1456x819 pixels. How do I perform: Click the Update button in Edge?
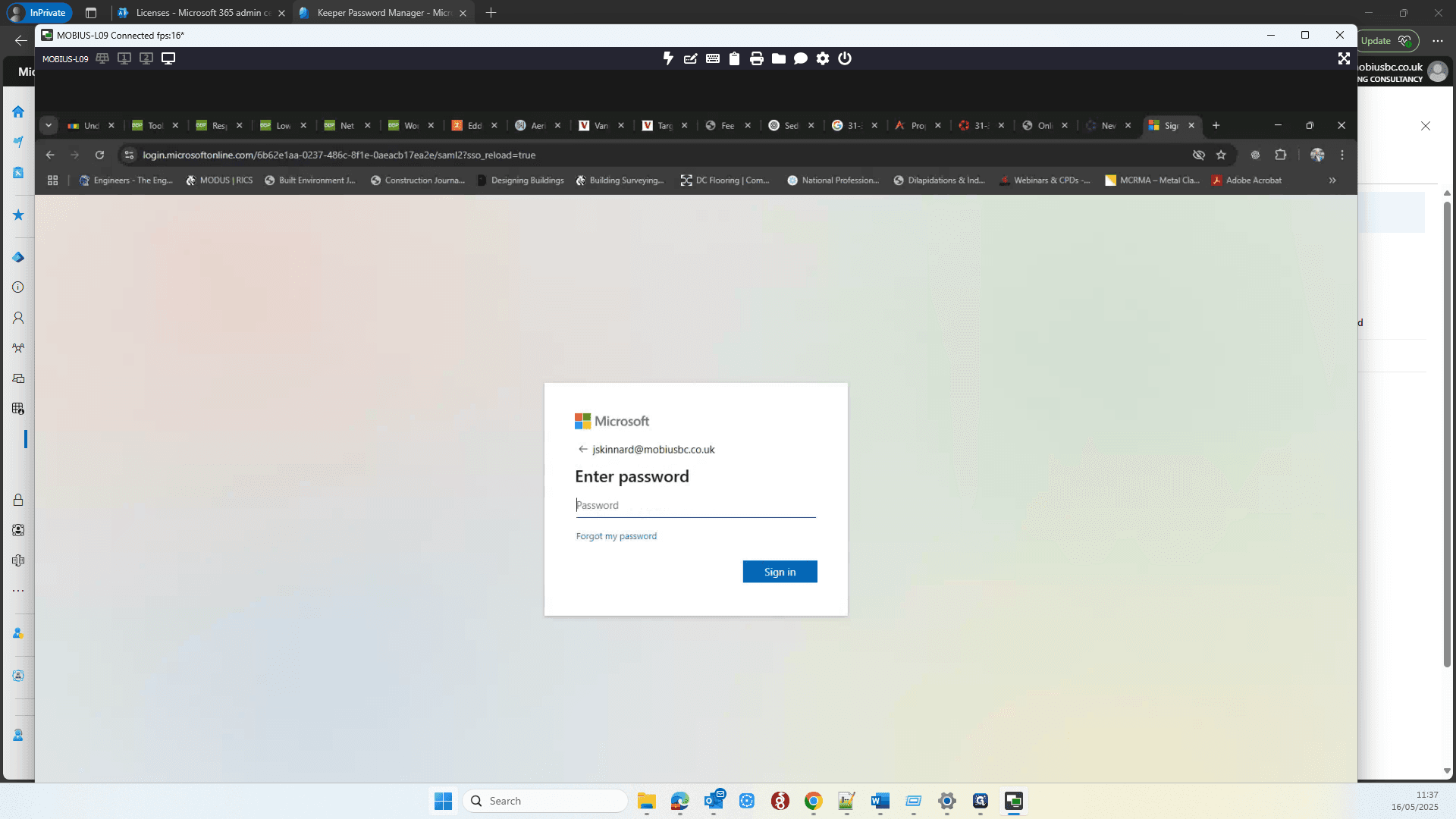click(x=1388, y=41)
